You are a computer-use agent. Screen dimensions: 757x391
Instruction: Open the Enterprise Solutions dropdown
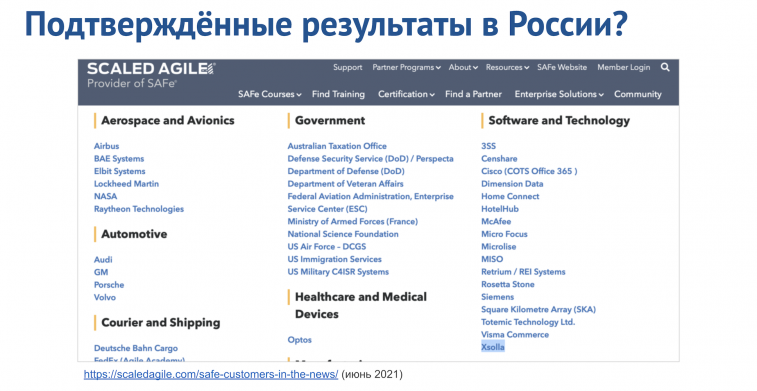(559, 94)
